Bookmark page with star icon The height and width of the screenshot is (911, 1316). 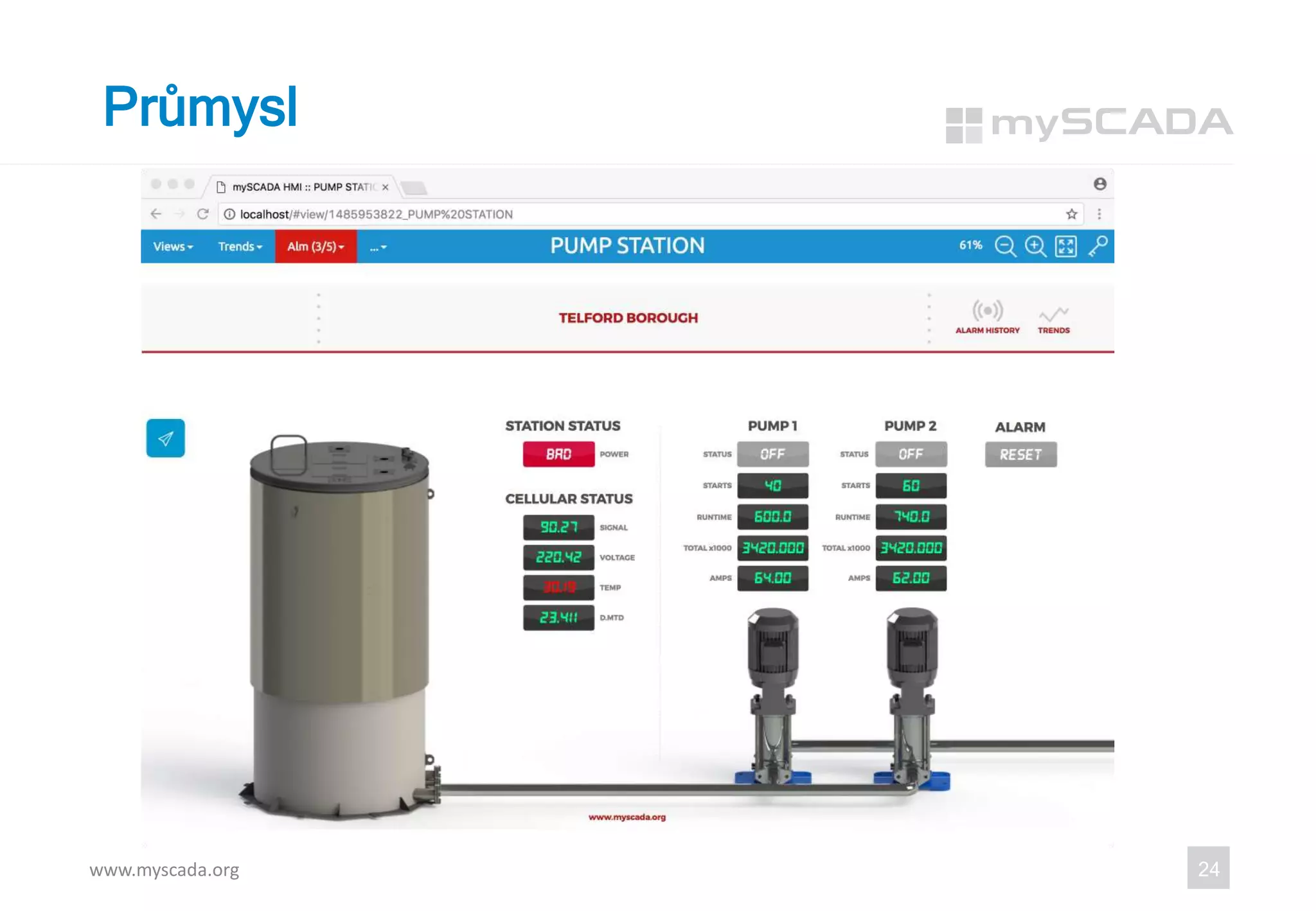1071,214
